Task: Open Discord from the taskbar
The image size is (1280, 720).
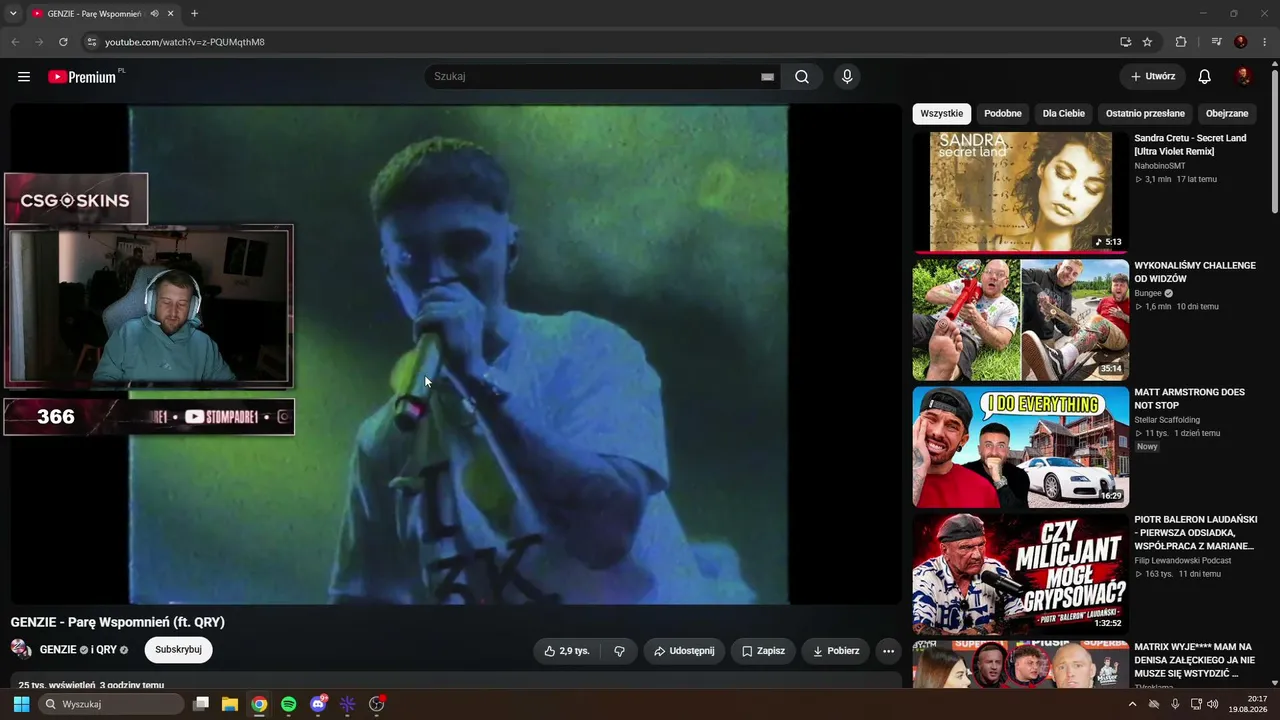Action: coord(318,704)
